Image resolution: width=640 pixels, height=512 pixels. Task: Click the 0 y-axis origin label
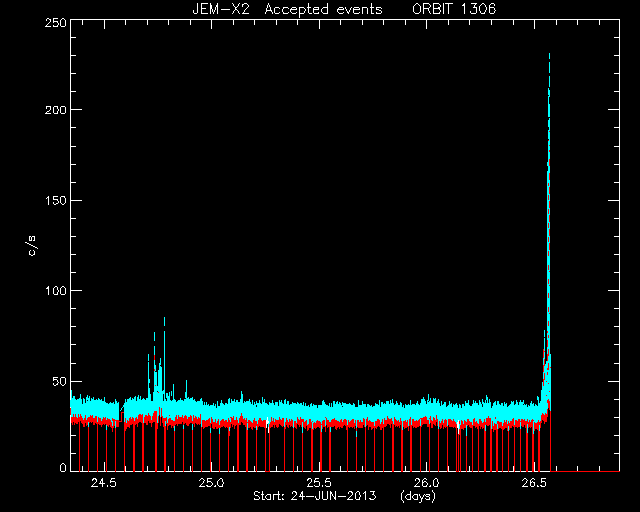63,467
